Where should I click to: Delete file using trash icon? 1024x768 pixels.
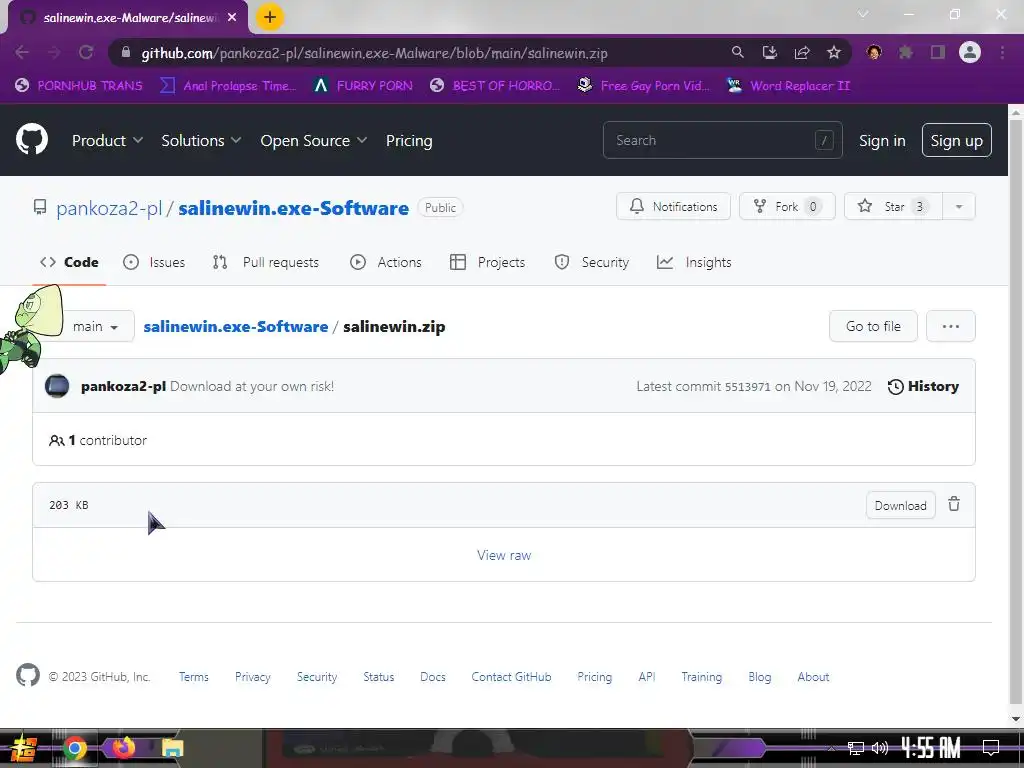point(954,504)
